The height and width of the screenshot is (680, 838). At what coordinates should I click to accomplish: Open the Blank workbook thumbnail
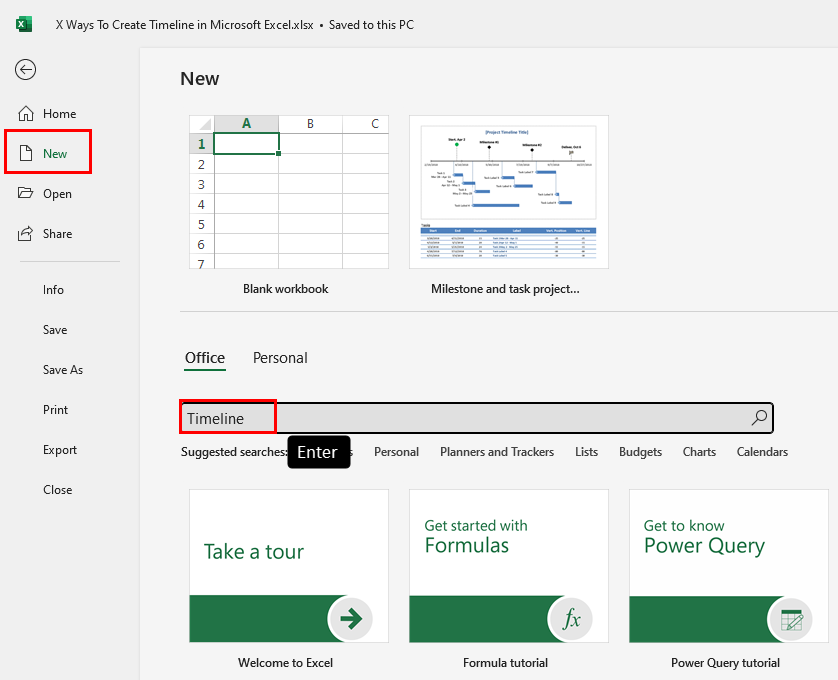pyautogui.click(x=289, y=192)
